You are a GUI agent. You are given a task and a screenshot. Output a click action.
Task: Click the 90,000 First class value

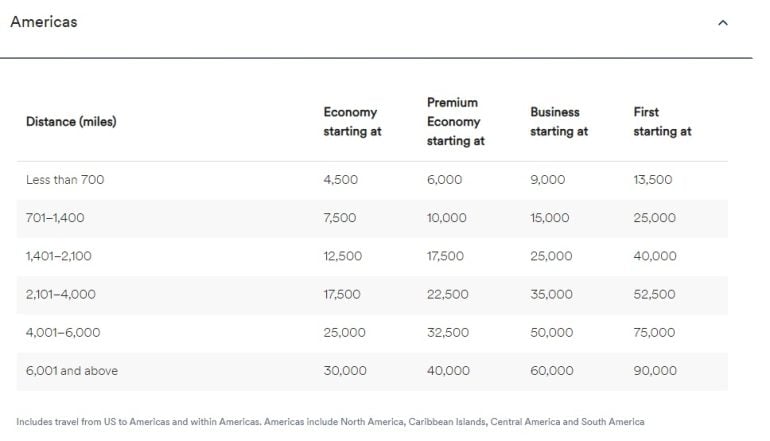[x=655, y=371]
